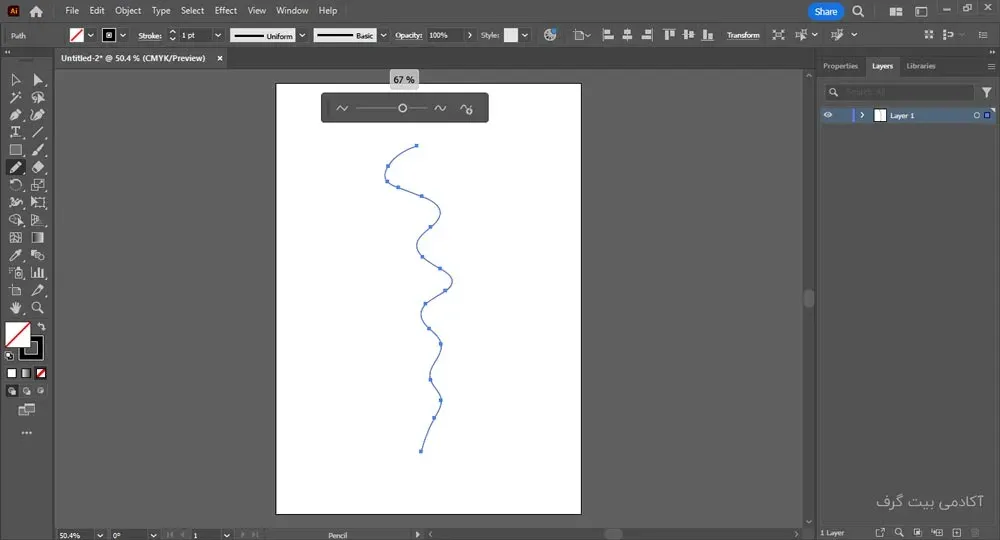Enable Draw Normal mode
Image resolution: width=1000 pixels, height=540 pixels.
tap(12, 391)
